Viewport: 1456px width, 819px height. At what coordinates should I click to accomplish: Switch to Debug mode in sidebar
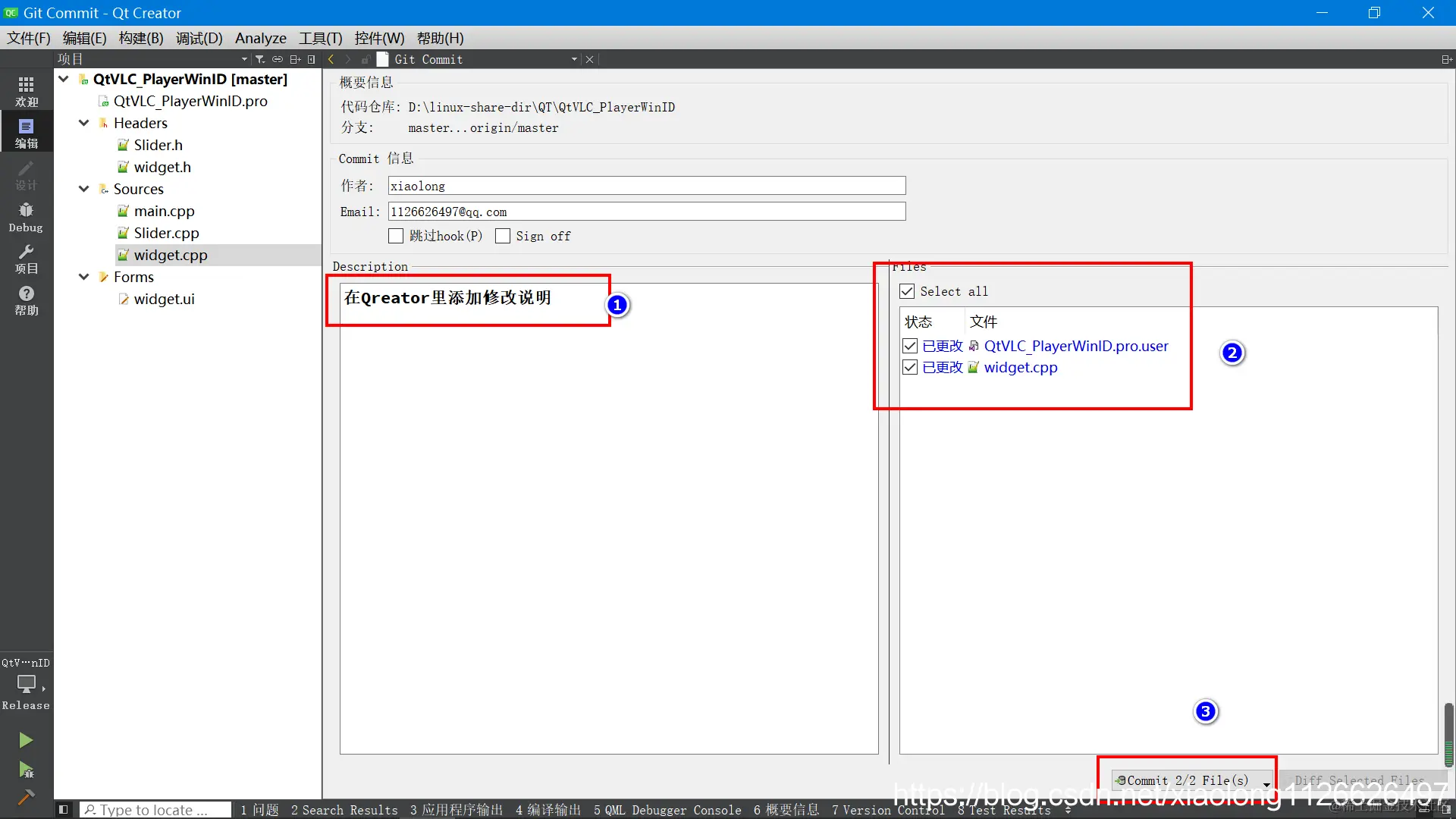tap(26, 217)
